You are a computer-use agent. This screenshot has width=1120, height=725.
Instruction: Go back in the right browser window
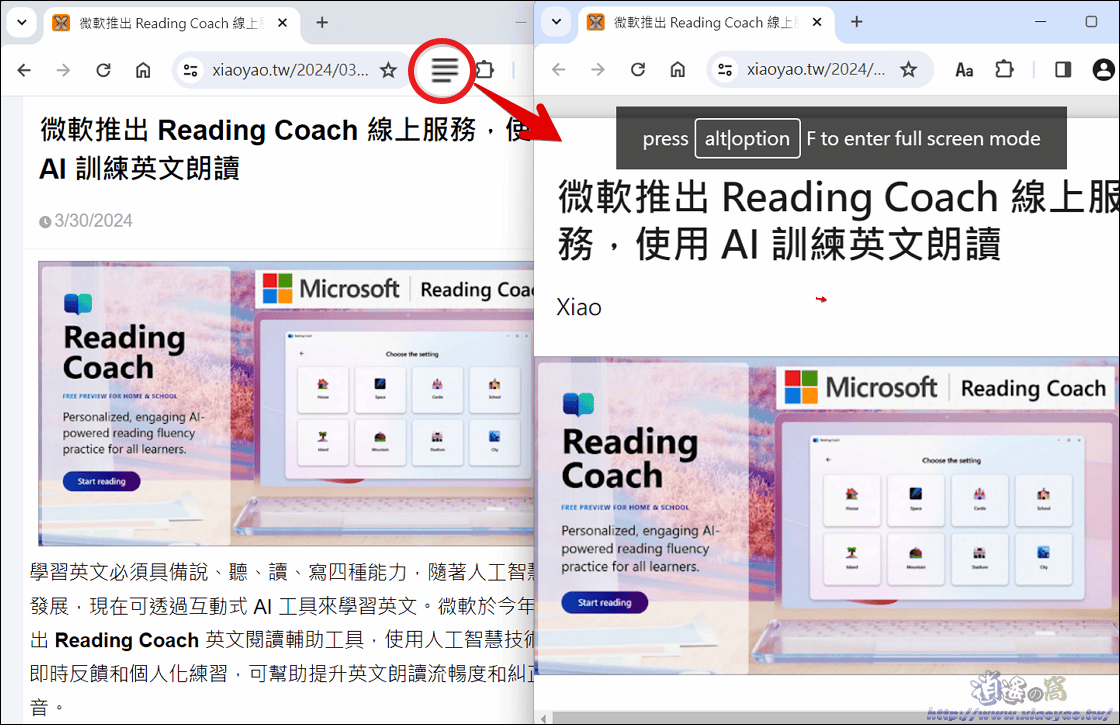coord(559,69)
